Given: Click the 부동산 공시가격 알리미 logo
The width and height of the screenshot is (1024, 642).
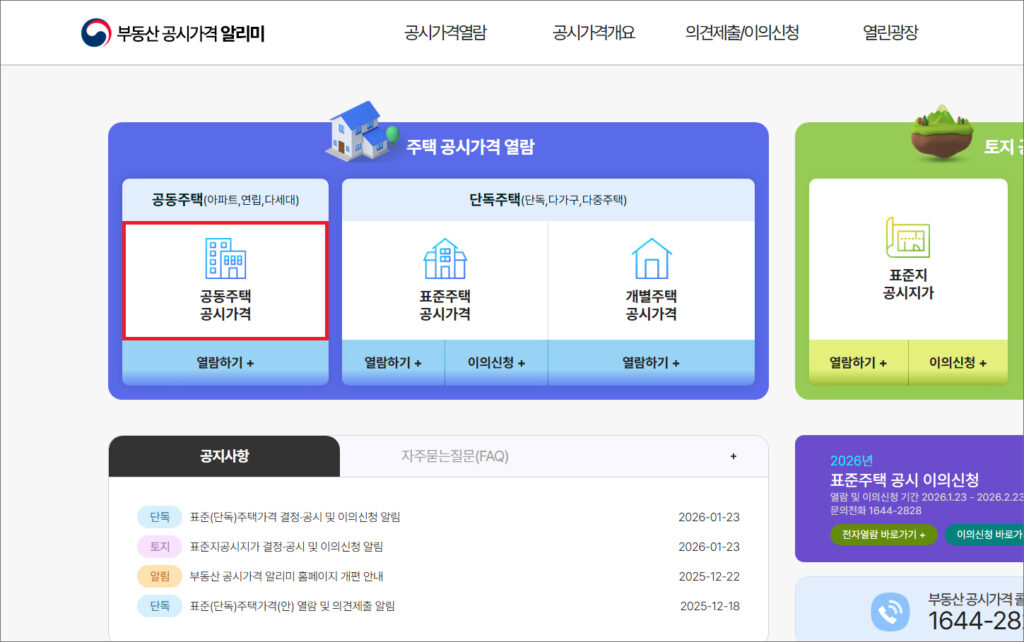Looking at the screenshot, I should pos(173,33).
